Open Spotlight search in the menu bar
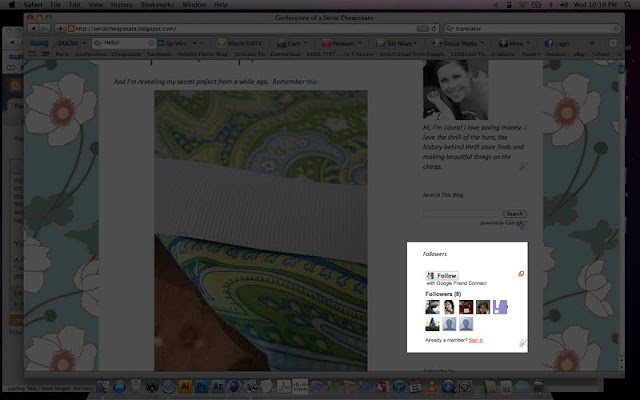Image resolution: width=640 pixels, height=400 pixels. point(627,4)
